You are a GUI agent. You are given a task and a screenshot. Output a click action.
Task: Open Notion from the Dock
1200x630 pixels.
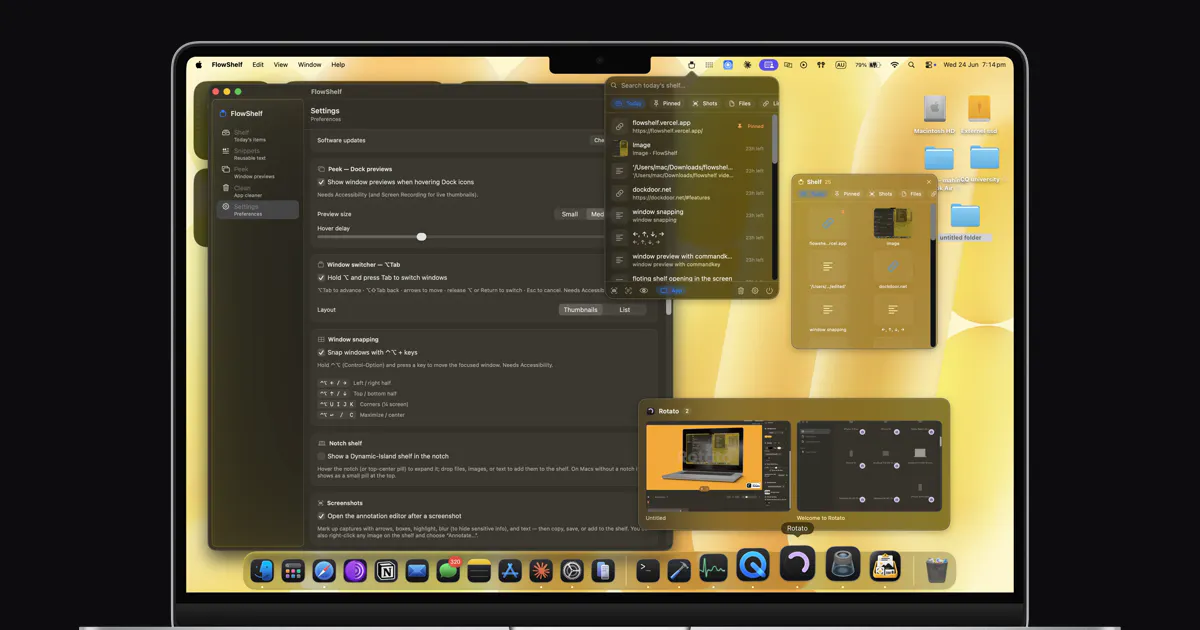tap(386, 570)
